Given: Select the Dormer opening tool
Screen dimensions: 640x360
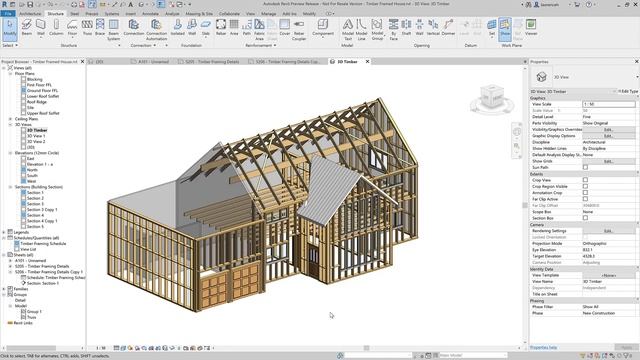Looking at the screenshot, I should click(448, 27).
